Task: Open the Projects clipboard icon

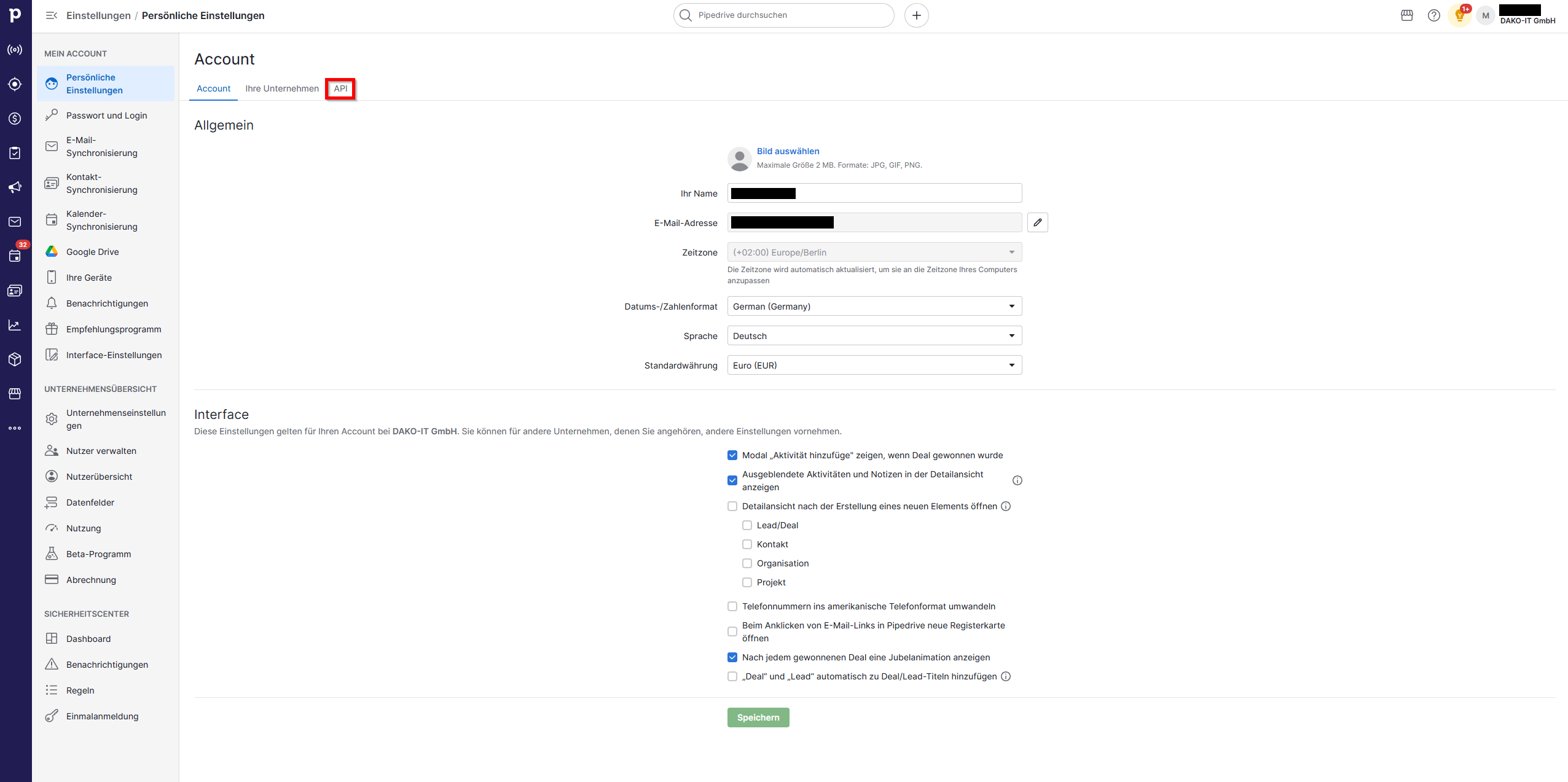Action: pyautogui.click(x=15, y=153)
